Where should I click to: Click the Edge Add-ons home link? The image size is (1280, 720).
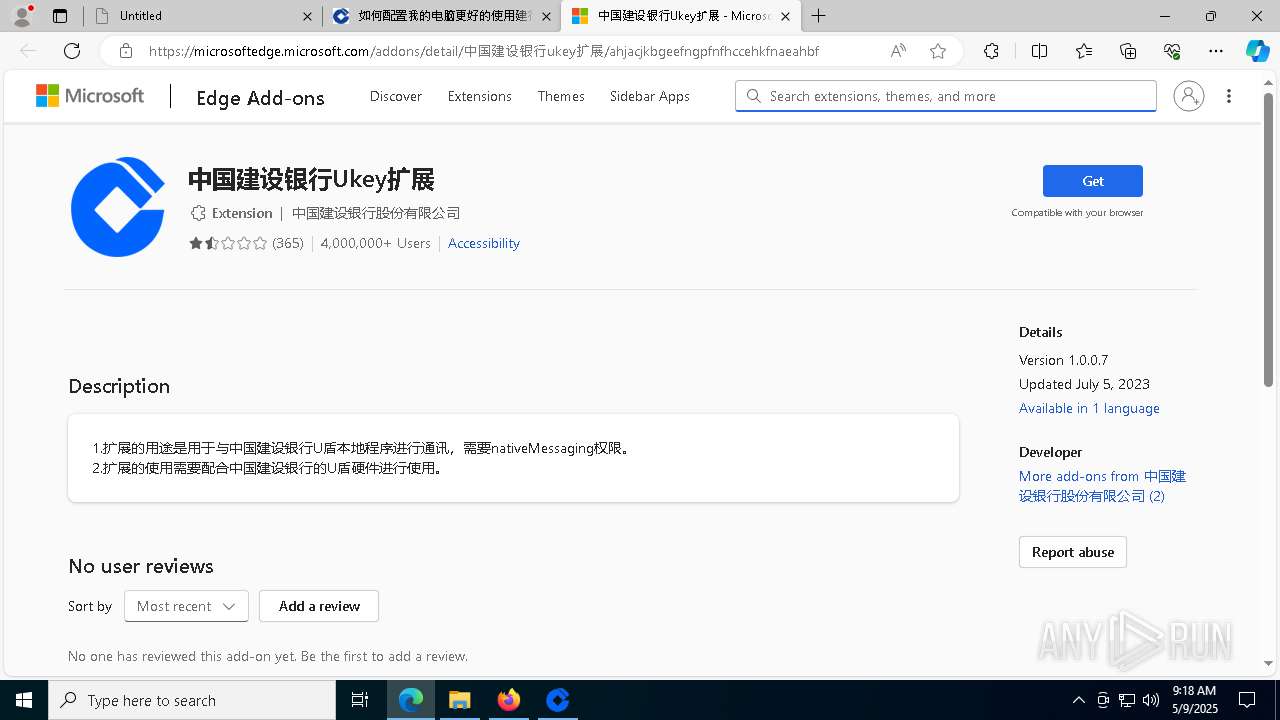tap(260, 97)
